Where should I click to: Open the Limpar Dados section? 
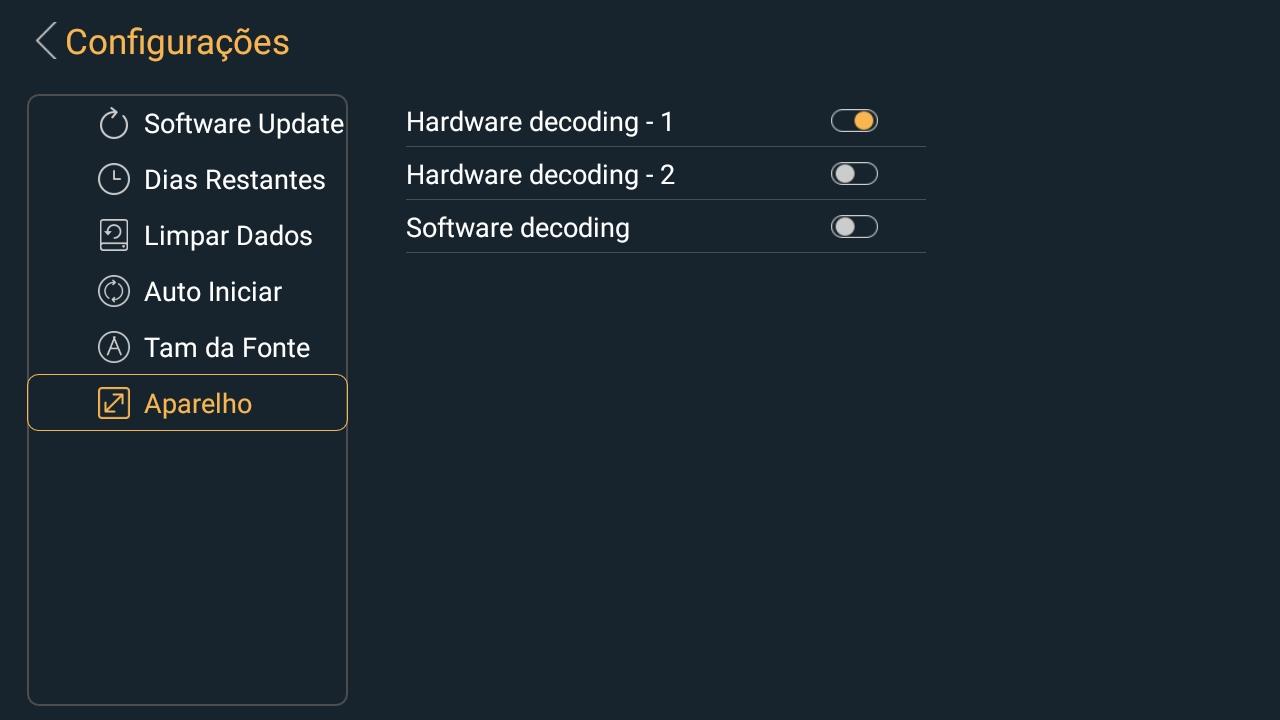(x=228, y=236)
